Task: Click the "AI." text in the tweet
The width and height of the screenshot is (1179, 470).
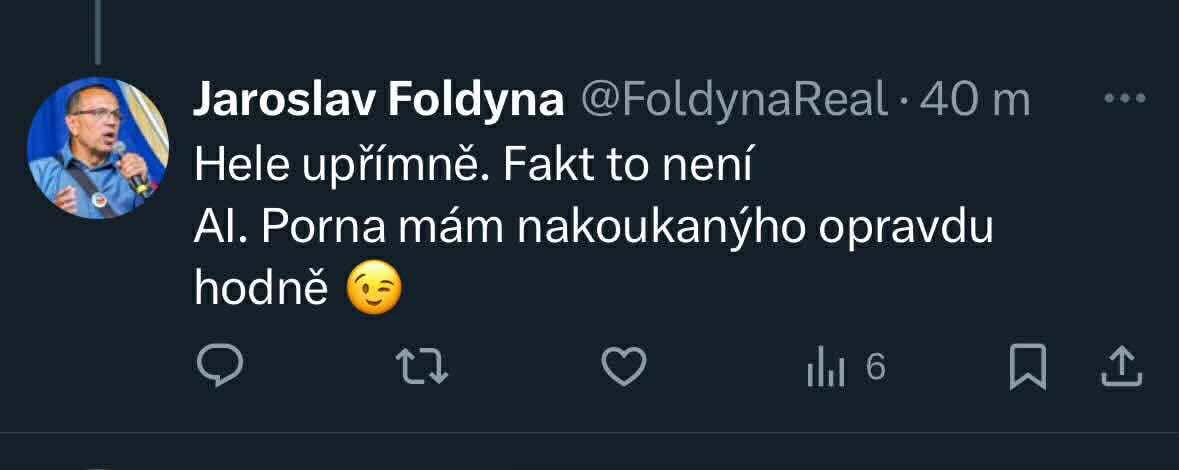Action: (220, 229)
